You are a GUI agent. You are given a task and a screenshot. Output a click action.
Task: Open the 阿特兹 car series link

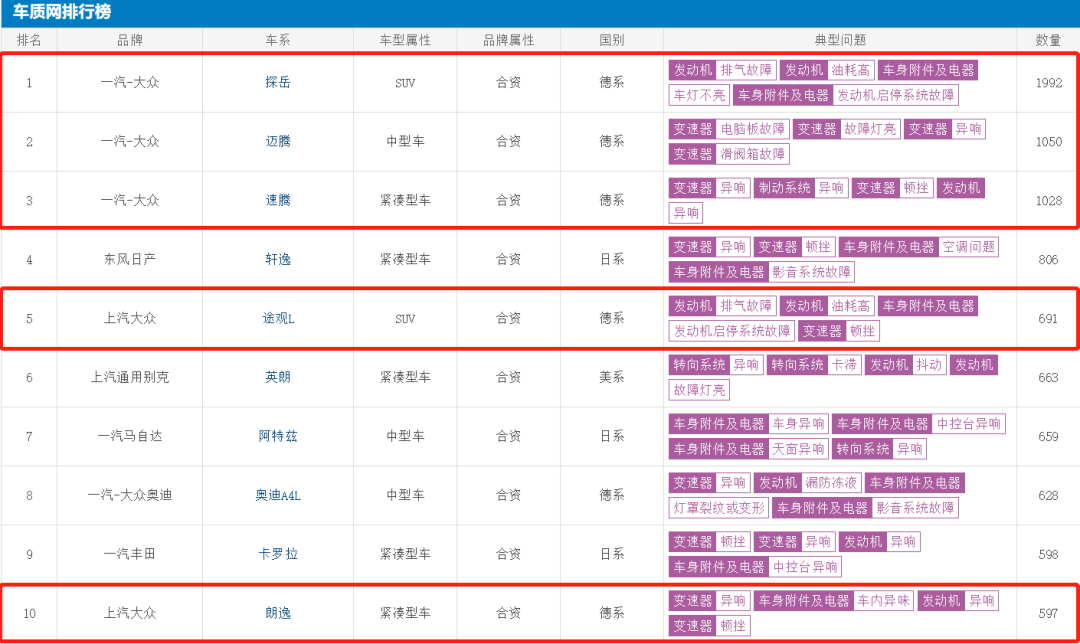(x=278, y=436)
